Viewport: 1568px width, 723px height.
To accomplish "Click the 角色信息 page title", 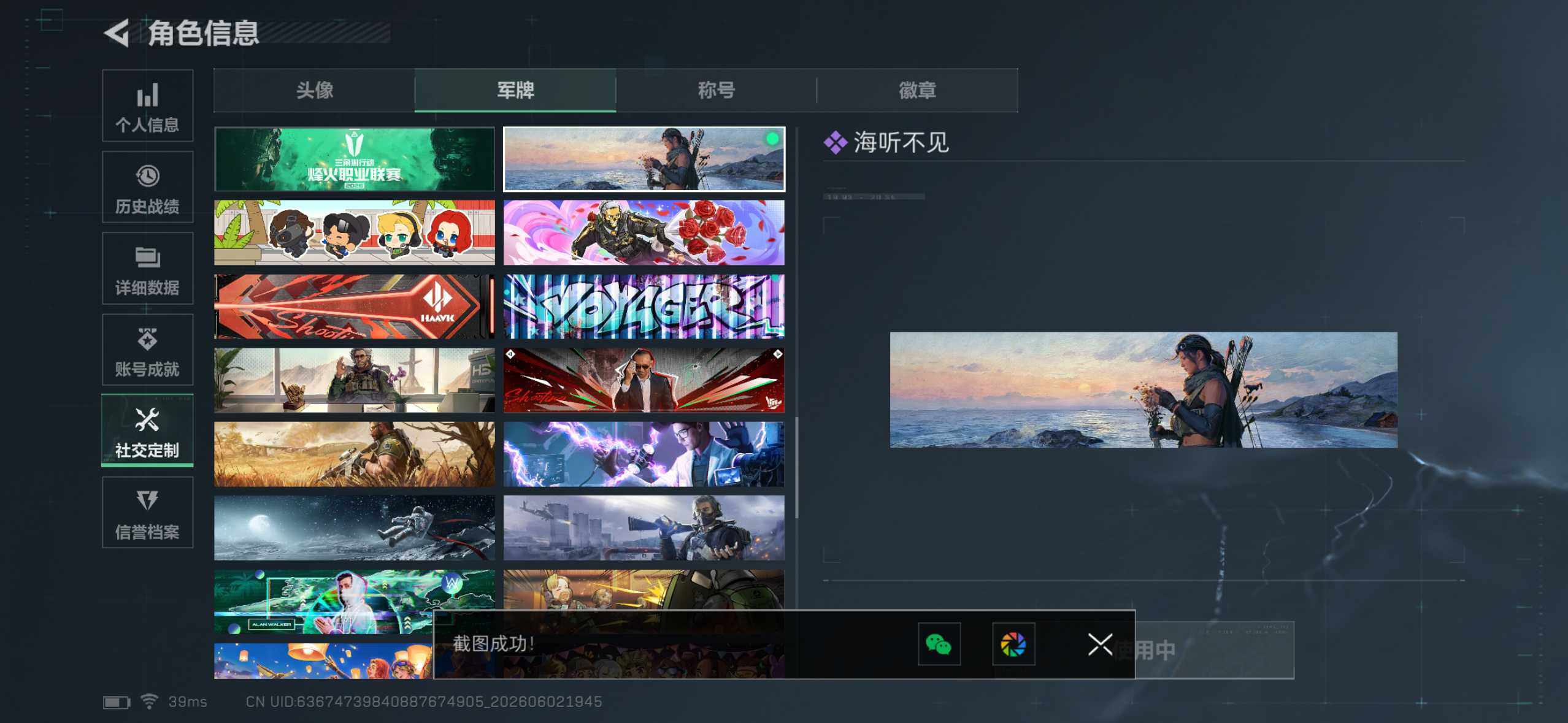I will click(x=204, y=33).
